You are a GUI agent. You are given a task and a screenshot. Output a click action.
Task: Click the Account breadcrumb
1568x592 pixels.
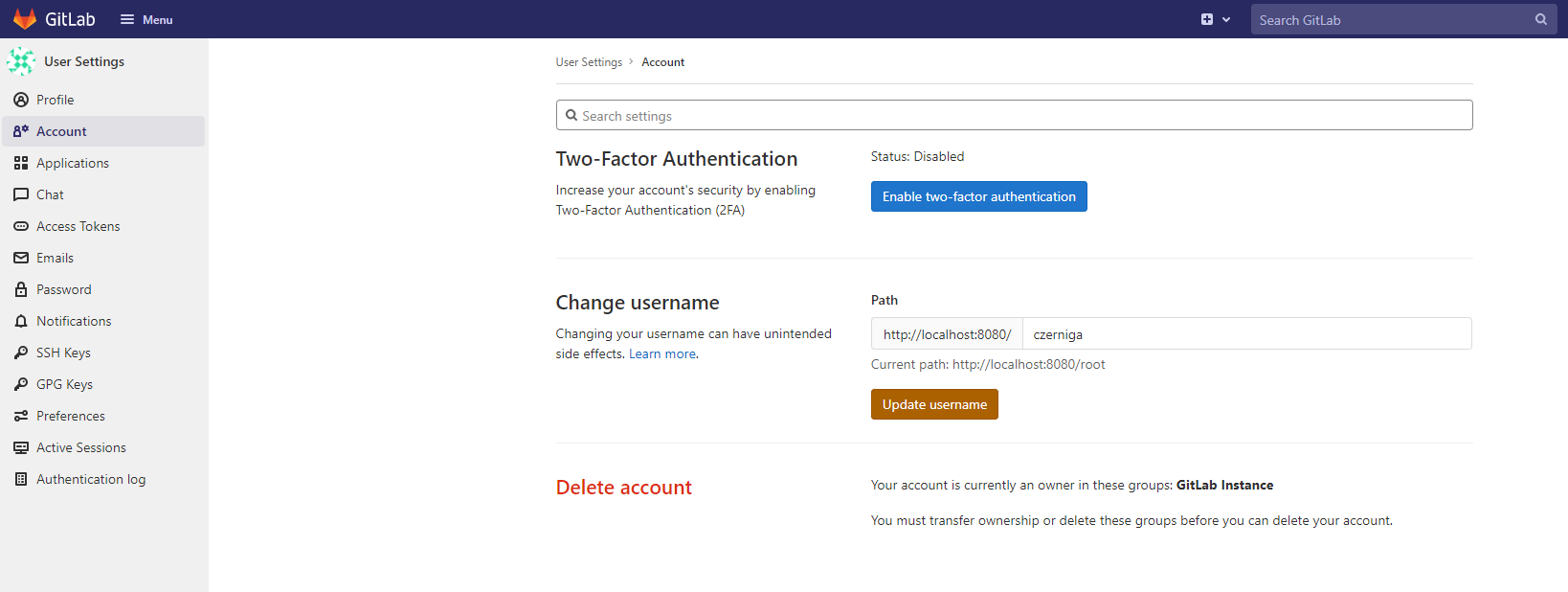(x=663, y=62)
